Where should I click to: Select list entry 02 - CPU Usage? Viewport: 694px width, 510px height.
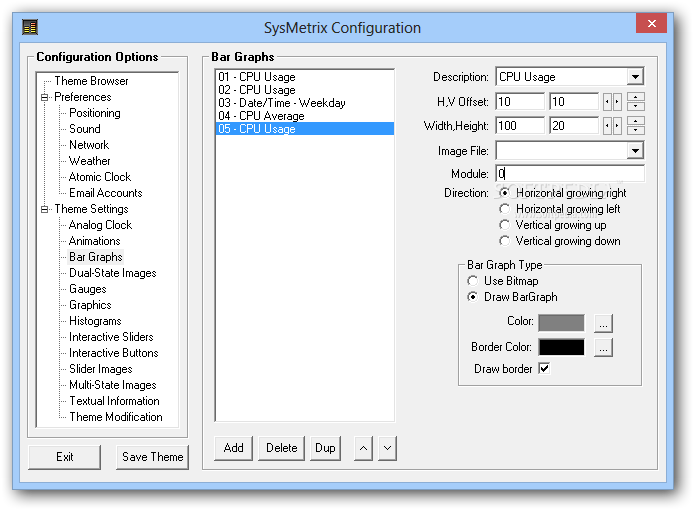(305, 90)
